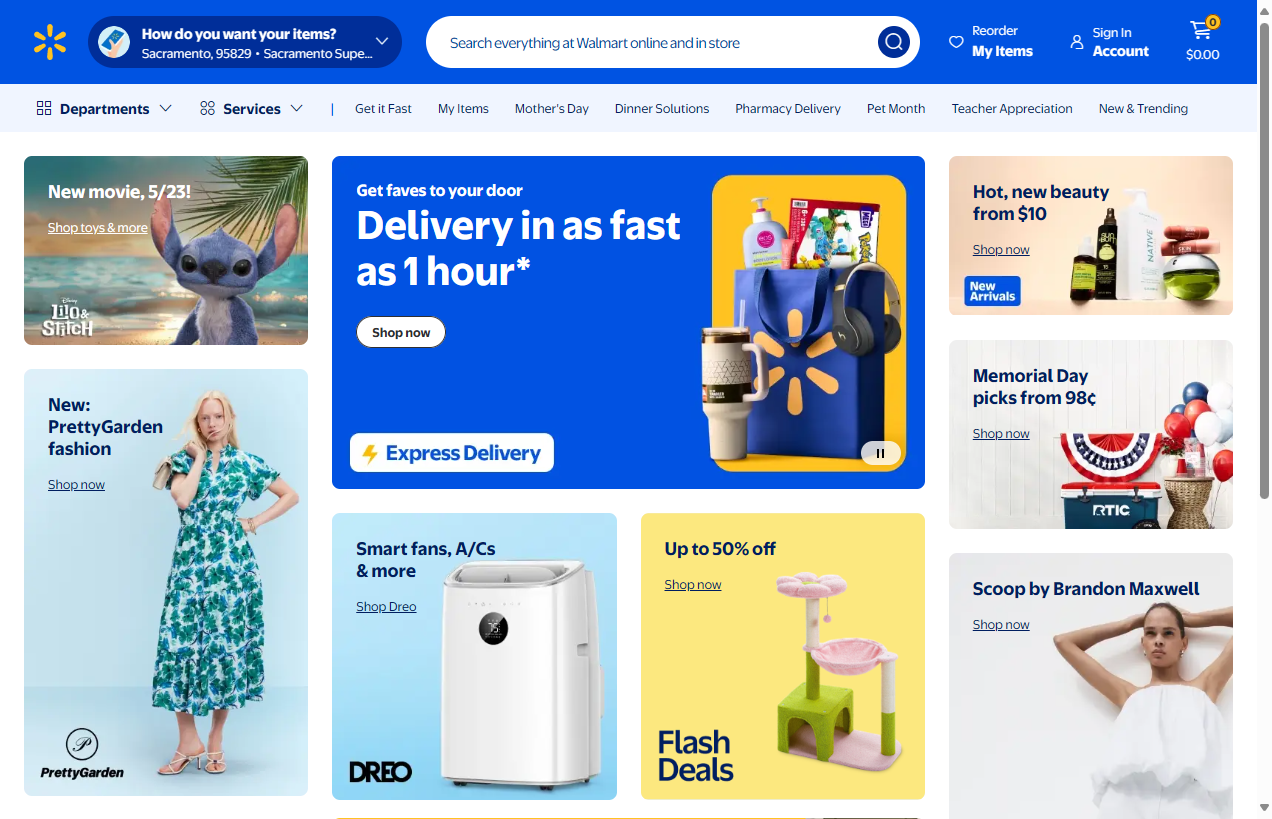
Task: Pause the hero banner carousel
Action: pos(881,453)
